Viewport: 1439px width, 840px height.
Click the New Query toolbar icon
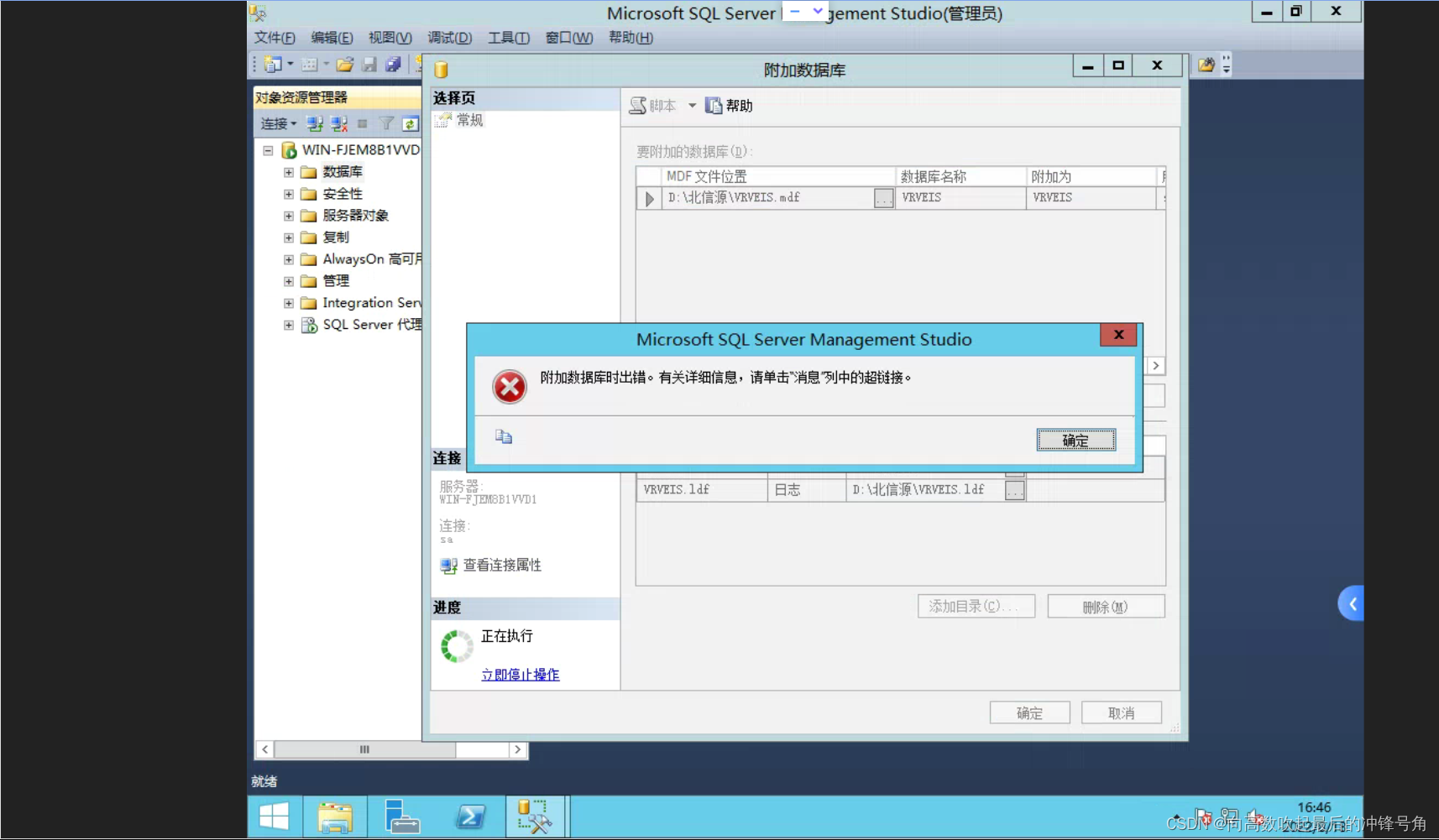click(272, 65)
